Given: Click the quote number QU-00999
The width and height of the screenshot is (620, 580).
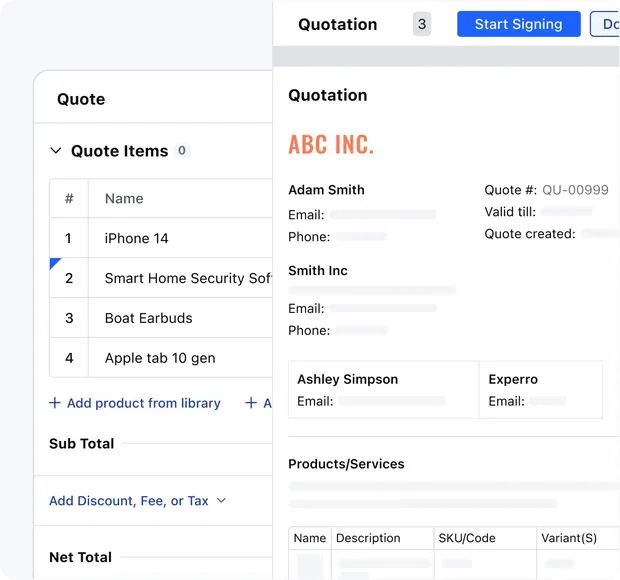Looking at the screenshot, I should pos(575,190).
